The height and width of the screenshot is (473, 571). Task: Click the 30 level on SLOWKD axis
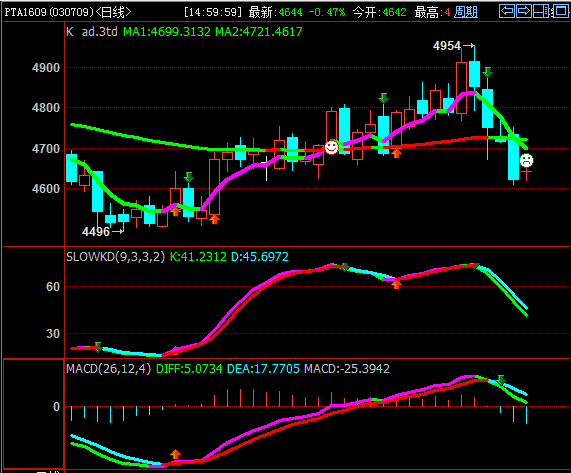(x=53, y=334)
